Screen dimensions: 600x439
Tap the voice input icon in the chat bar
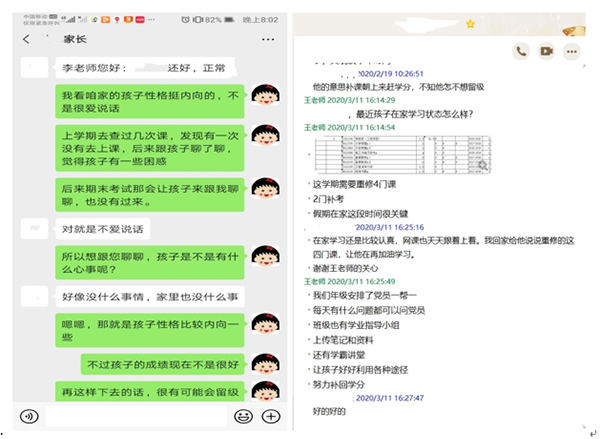[29, 416]
